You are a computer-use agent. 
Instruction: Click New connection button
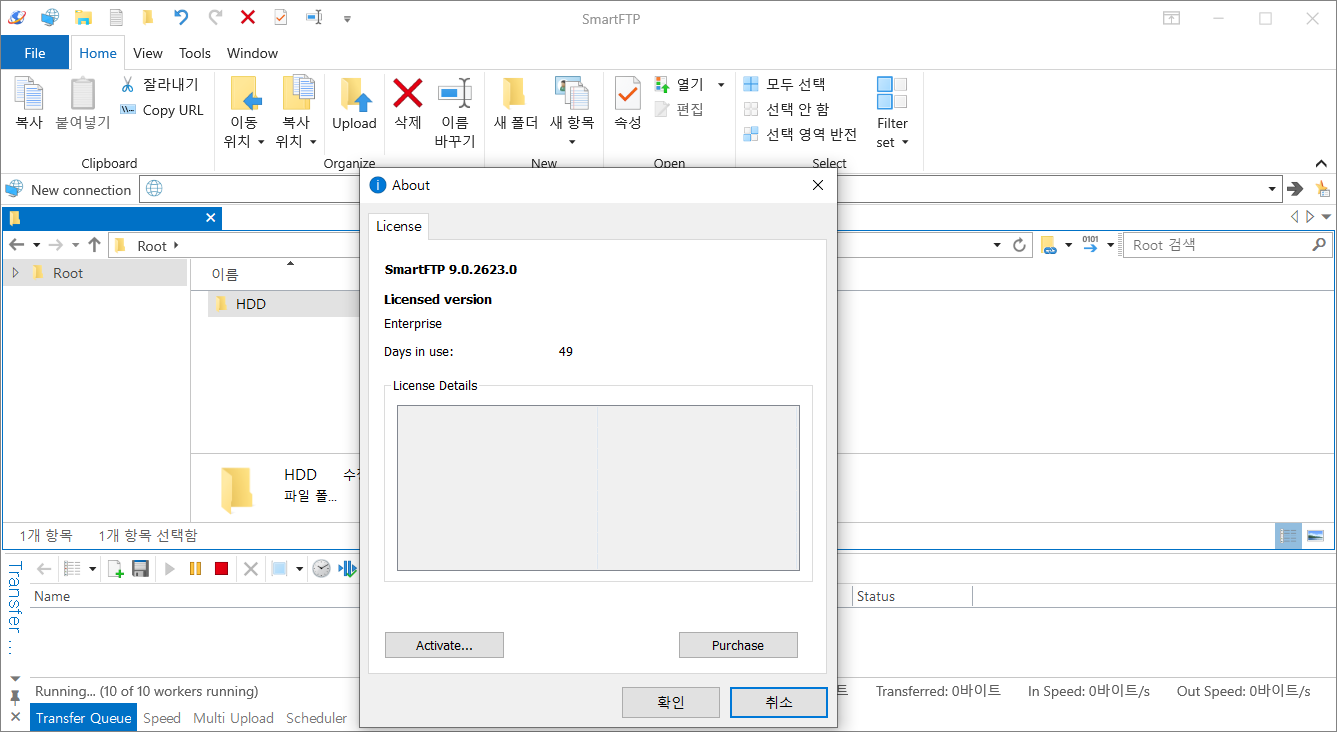tap(69, 189)
